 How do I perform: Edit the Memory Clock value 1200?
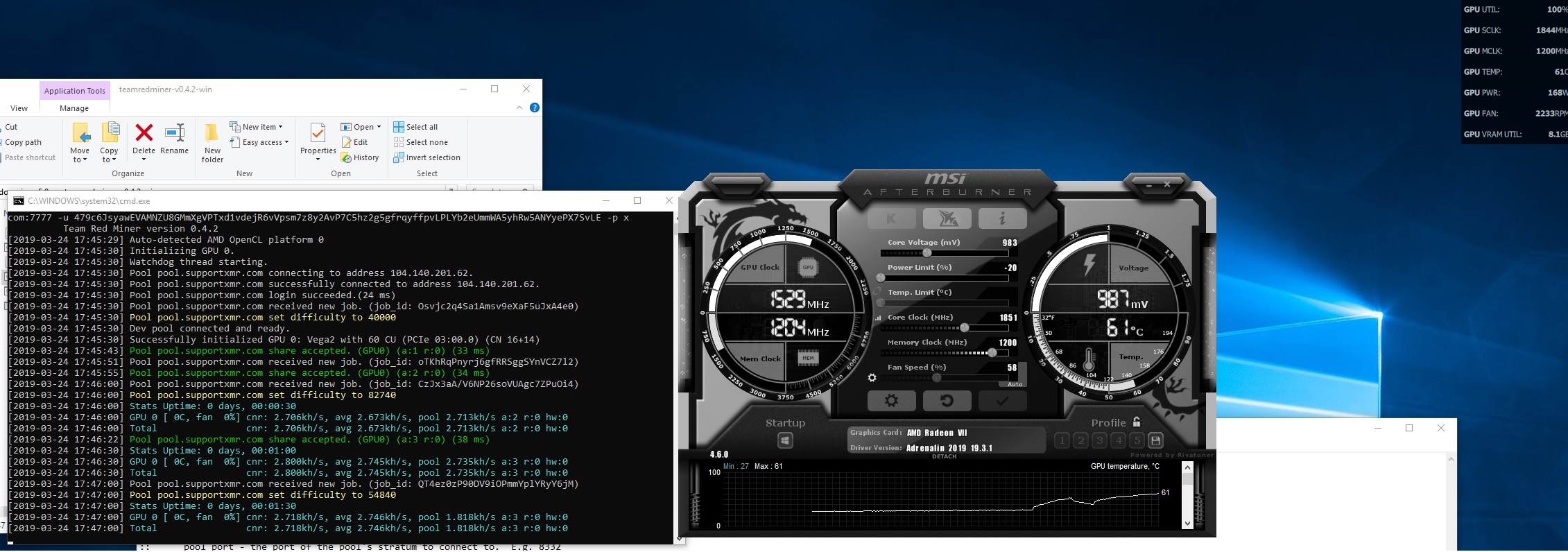(1008, 343)
